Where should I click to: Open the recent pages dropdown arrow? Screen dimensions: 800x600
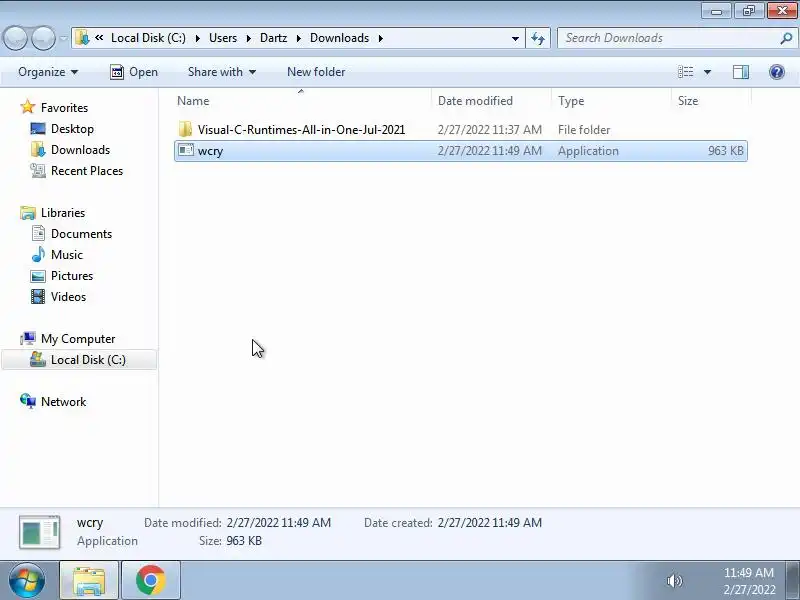pyautogui.click(x=64, y=38)
